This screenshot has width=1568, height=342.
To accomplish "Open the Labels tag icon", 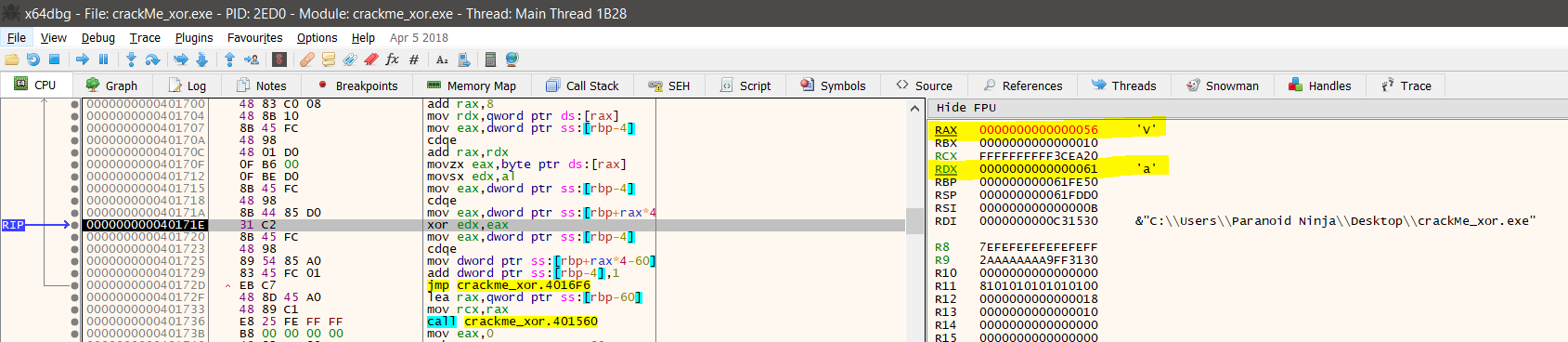I will click(x=350, y=59).
